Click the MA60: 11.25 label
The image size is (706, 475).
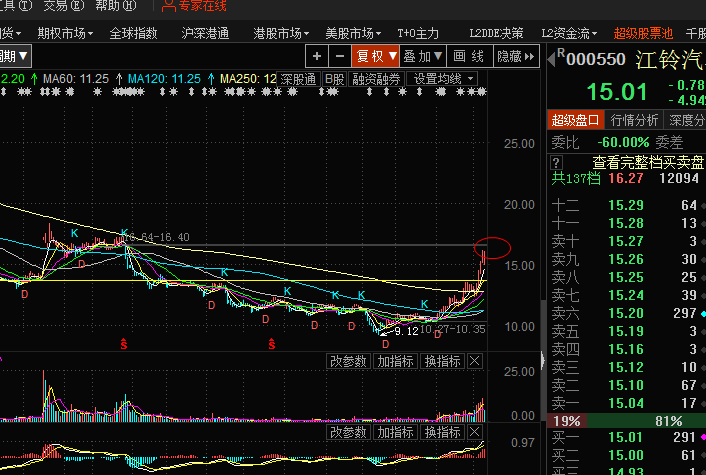click(76, 79)
